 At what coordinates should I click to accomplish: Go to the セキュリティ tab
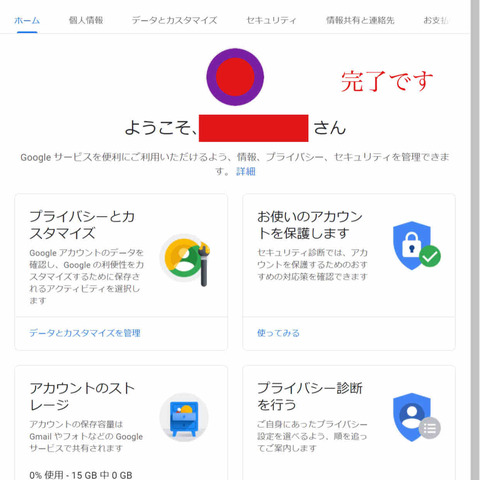tap(271, 20)
